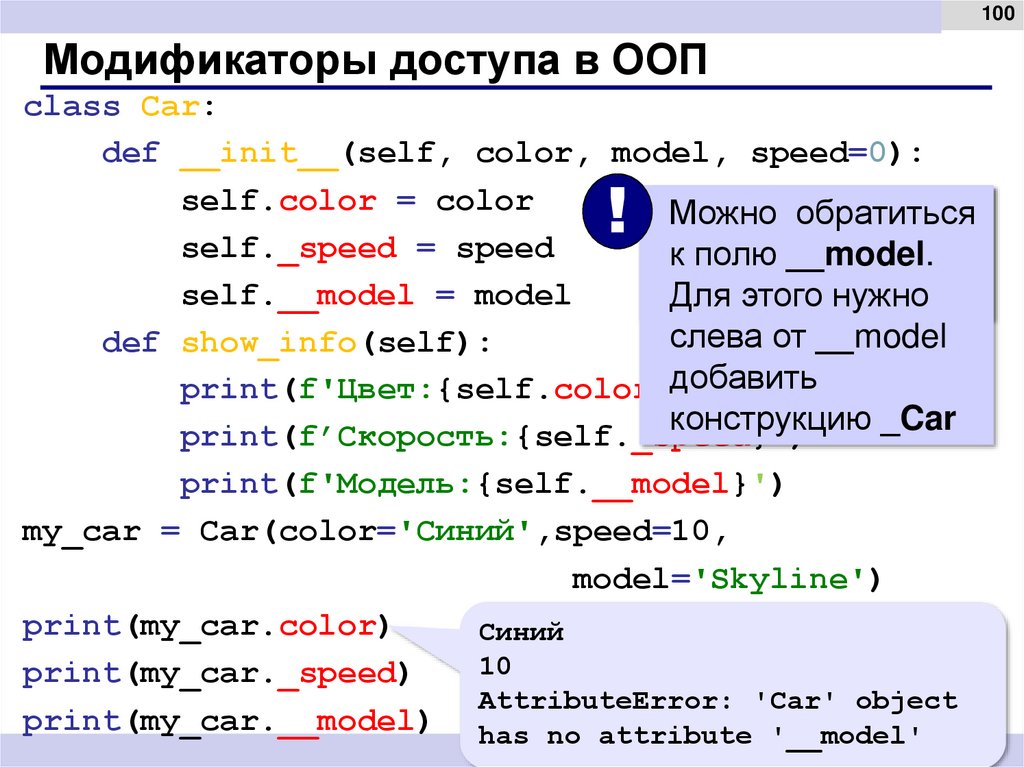This screenshot has height=767, width=1024.
Task: Click the title 'Модификаторы доступа в ООП'
Action: click(376, 61)
